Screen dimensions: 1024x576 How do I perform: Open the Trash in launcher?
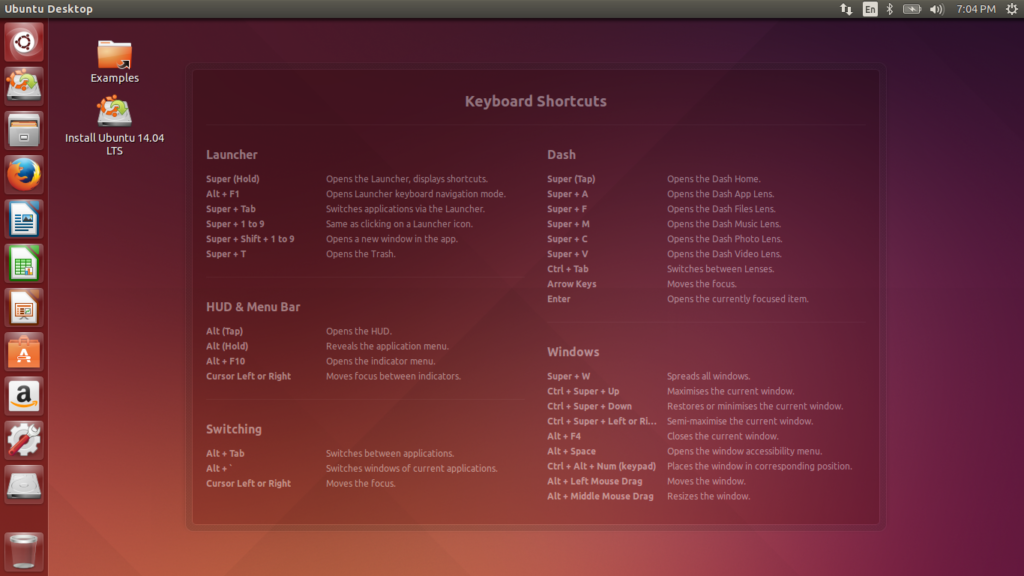click(x=24, y=551)
